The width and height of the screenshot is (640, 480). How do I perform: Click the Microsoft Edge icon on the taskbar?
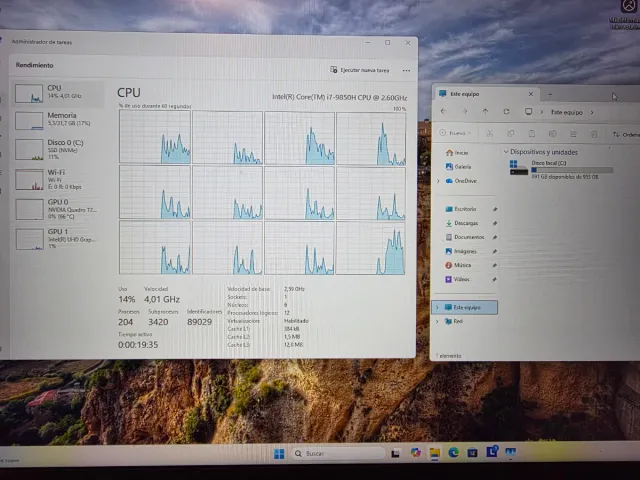(x=453, y=453)
